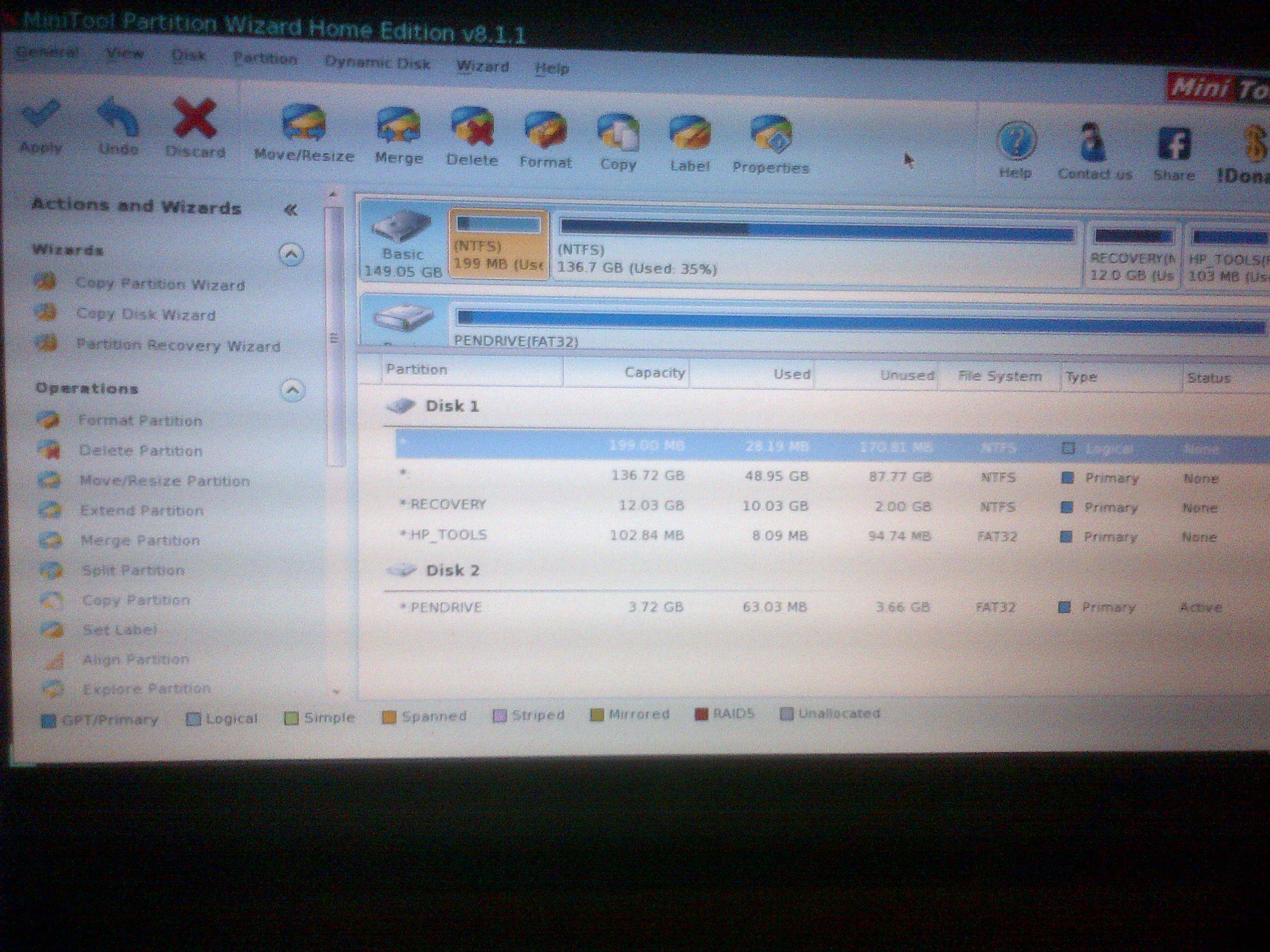1270x952 pixels.
Task: Collapse the Wizards section chevron
Action: [x=291, y=254]
